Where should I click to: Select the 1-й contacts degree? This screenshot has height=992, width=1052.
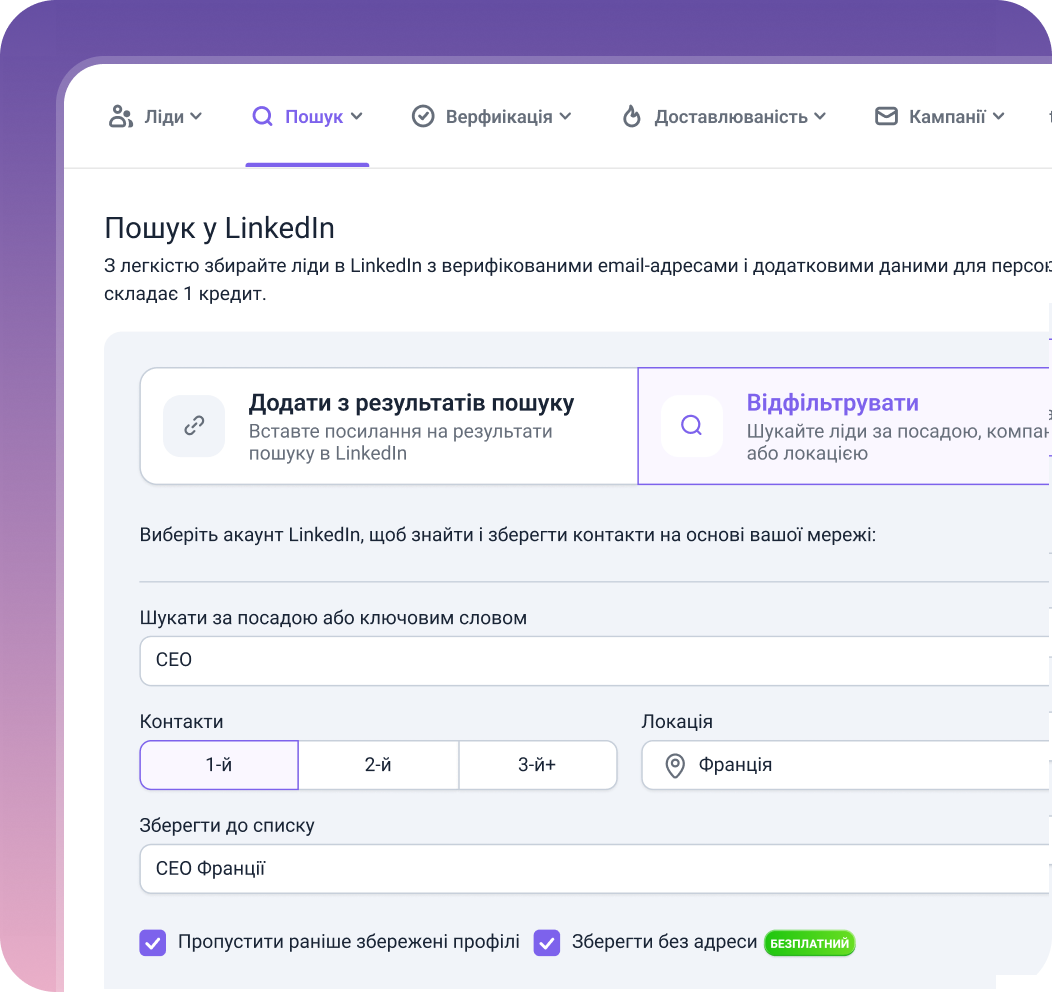[219, 765]
